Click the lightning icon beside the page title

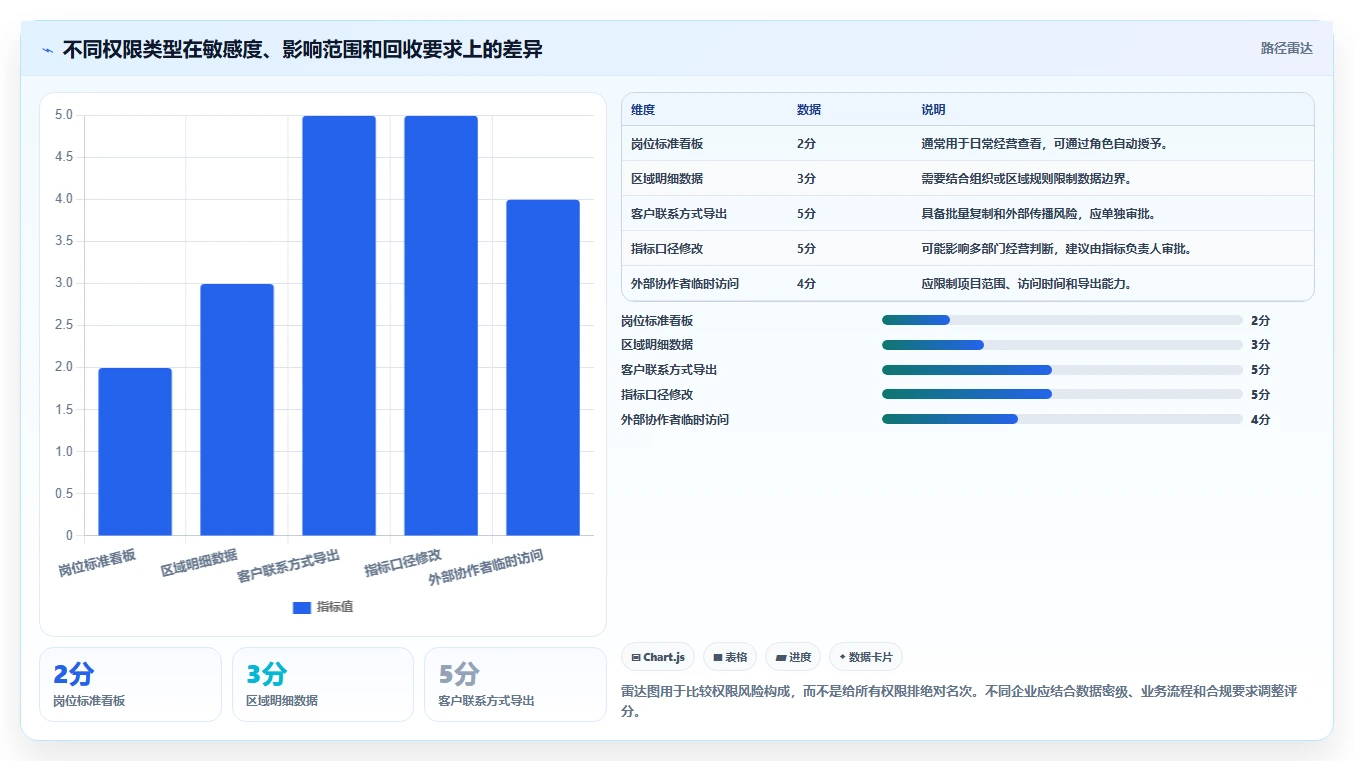48,50
